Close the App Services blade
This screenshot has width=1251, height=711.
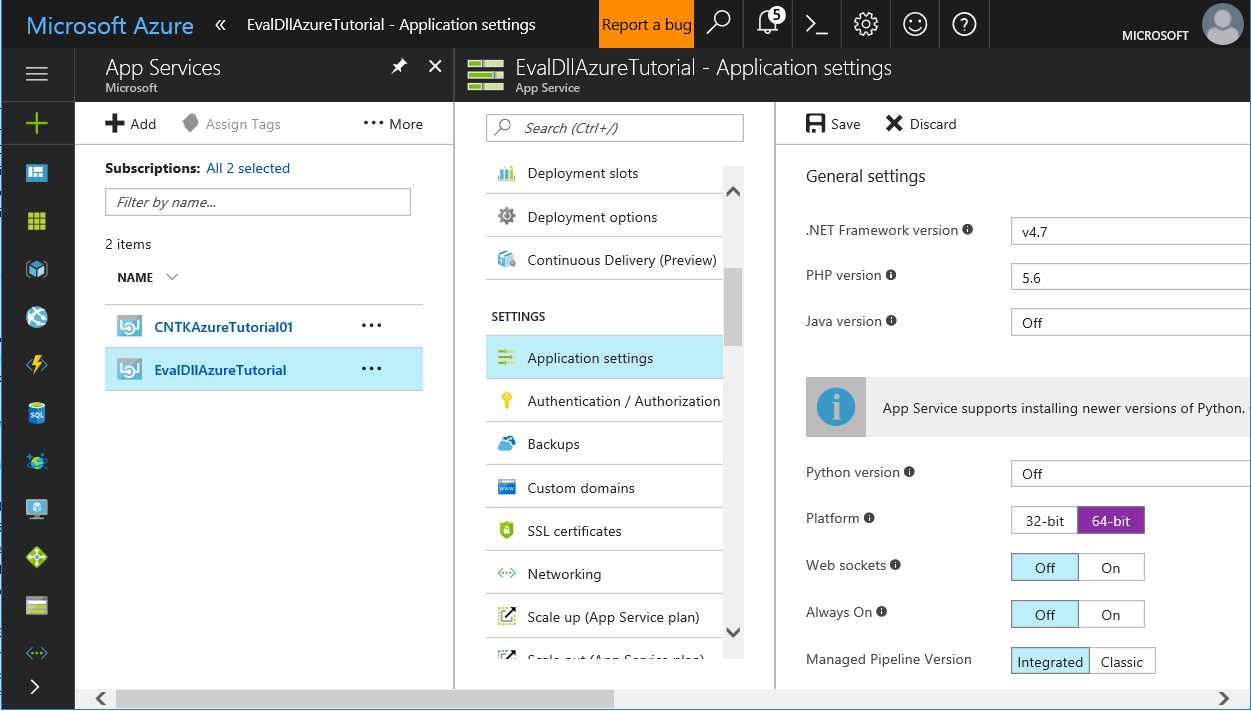pyautogui.click(x=435, y=66)
